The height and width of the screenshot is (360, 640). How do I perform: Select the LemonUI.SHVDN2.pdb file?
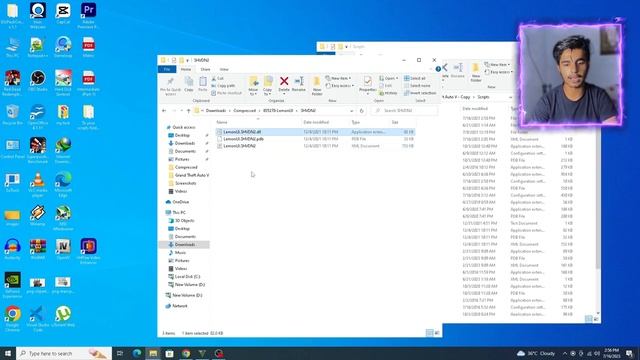tap(315, 139)
